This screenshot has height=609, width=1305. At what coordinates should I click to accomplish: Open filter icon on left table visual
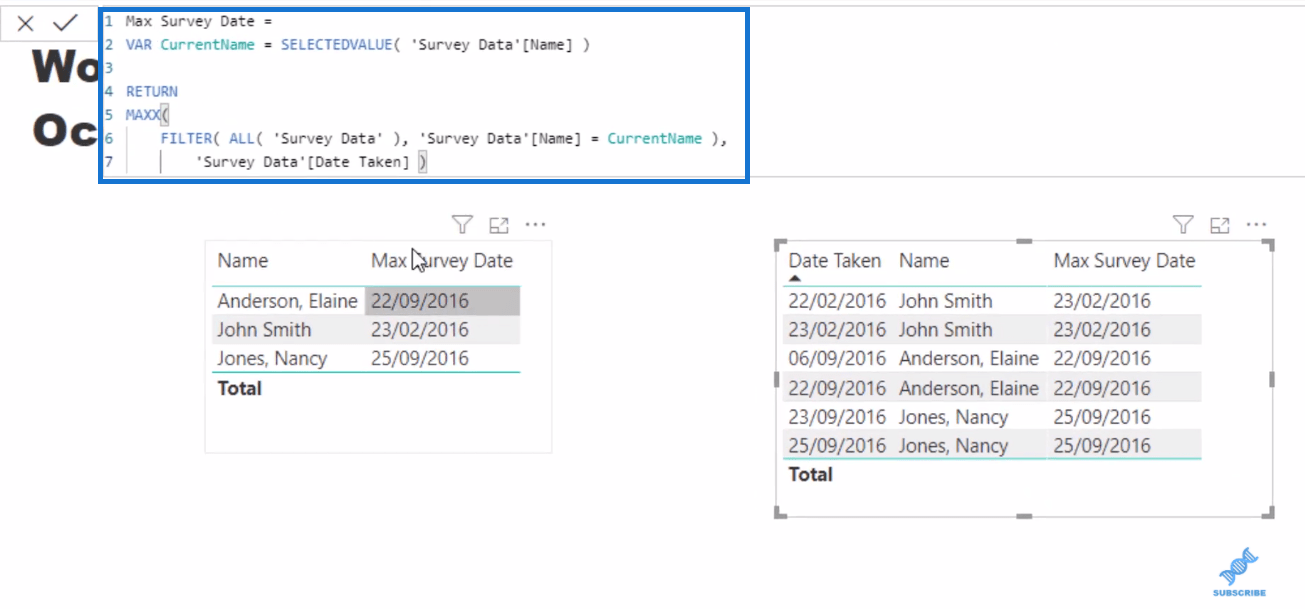[x=461, y=225]
